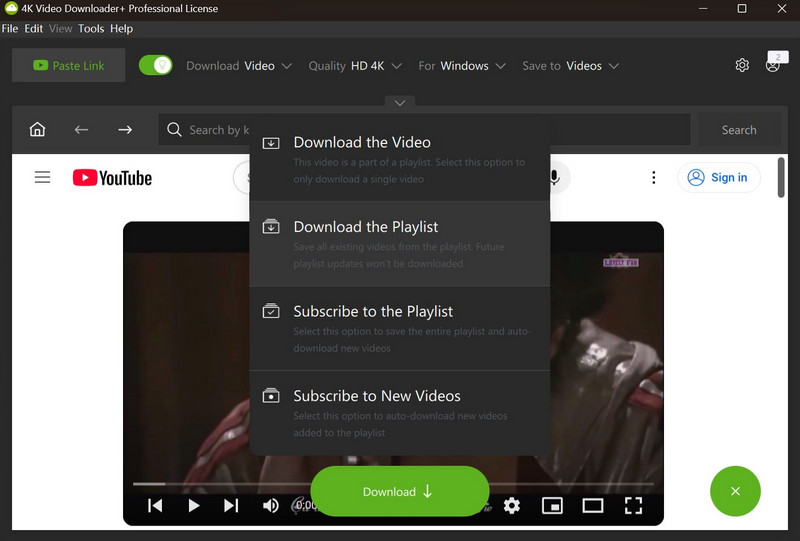Screen dimensions: 800x541
Task: Skip to next video in player
Action: tap(231, 505)
